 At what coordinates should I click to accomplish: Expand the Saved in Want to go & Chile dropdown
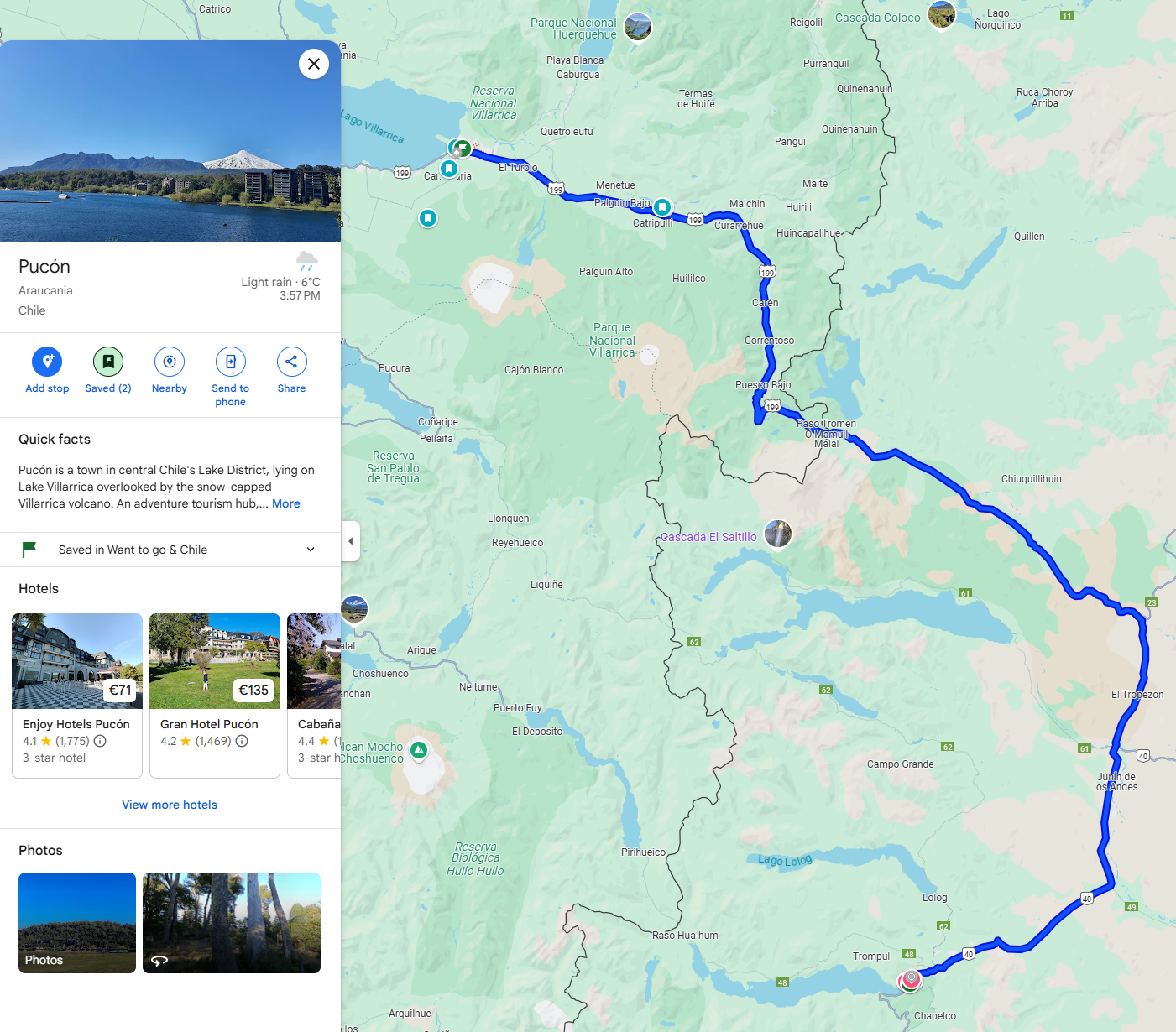pos(170,550)
